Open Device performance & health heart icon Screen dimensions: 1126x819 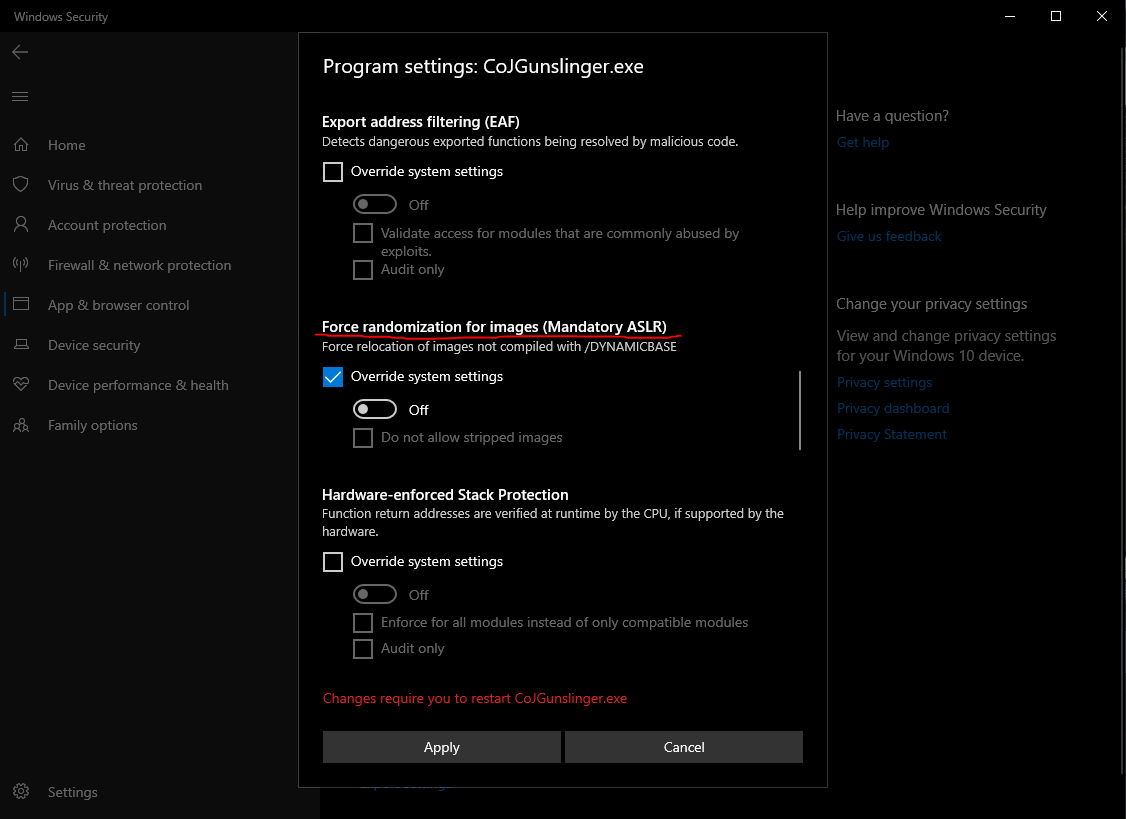(x=20, y=385)
